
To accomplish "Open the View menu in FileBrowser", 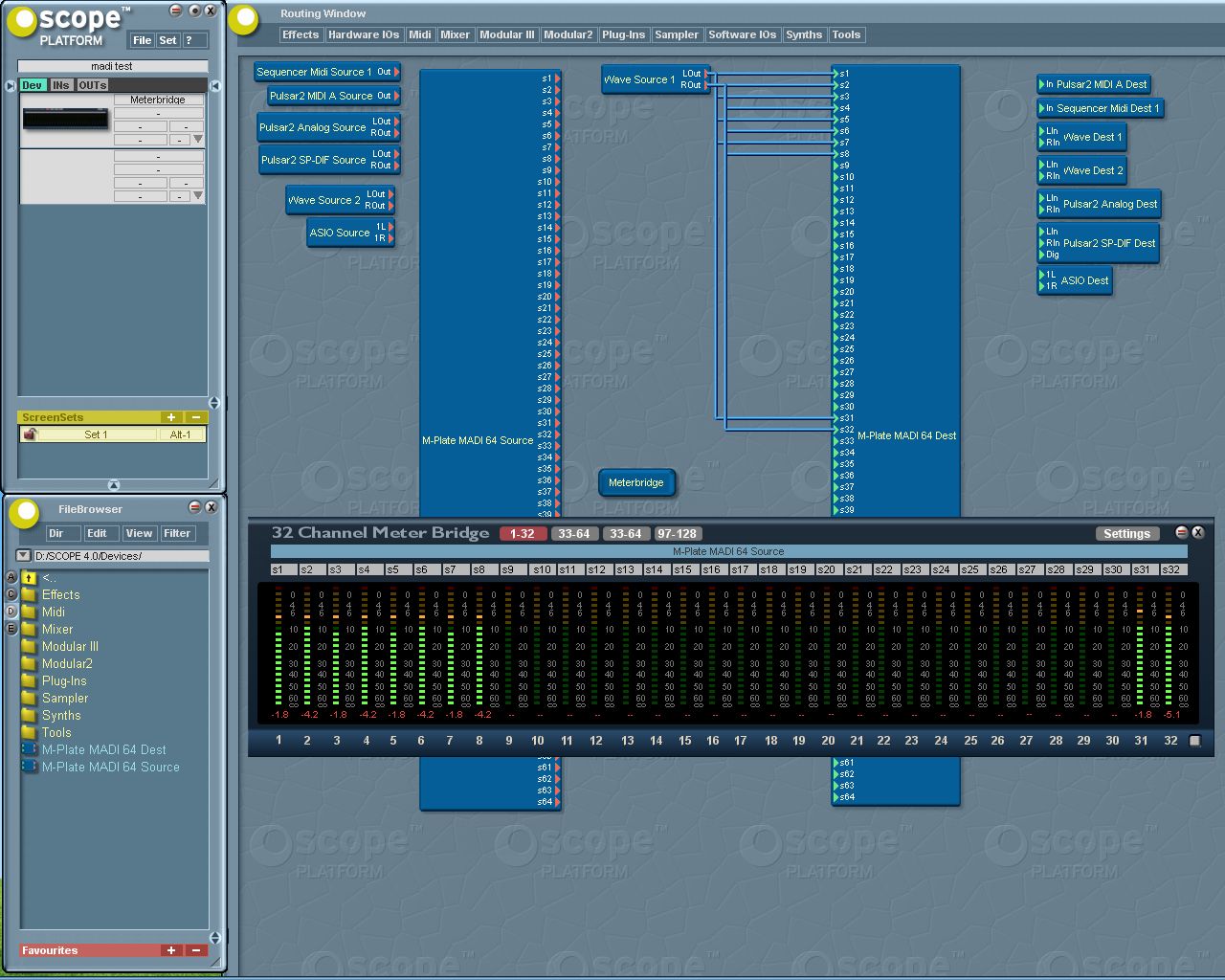I will 139,533.
